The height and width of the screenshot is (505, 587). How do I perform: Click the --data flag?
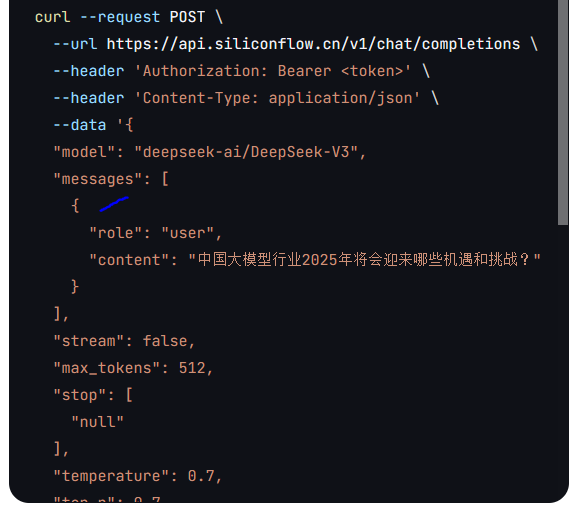tap(79, 125)
